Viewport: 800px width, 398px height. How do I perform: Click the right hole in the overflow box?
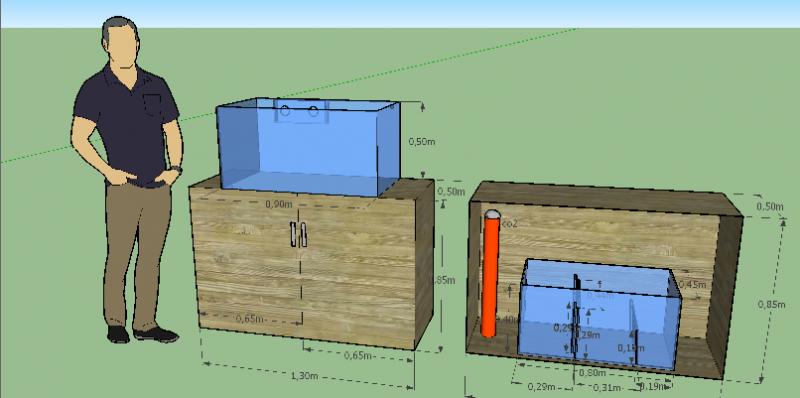(314, 110)
